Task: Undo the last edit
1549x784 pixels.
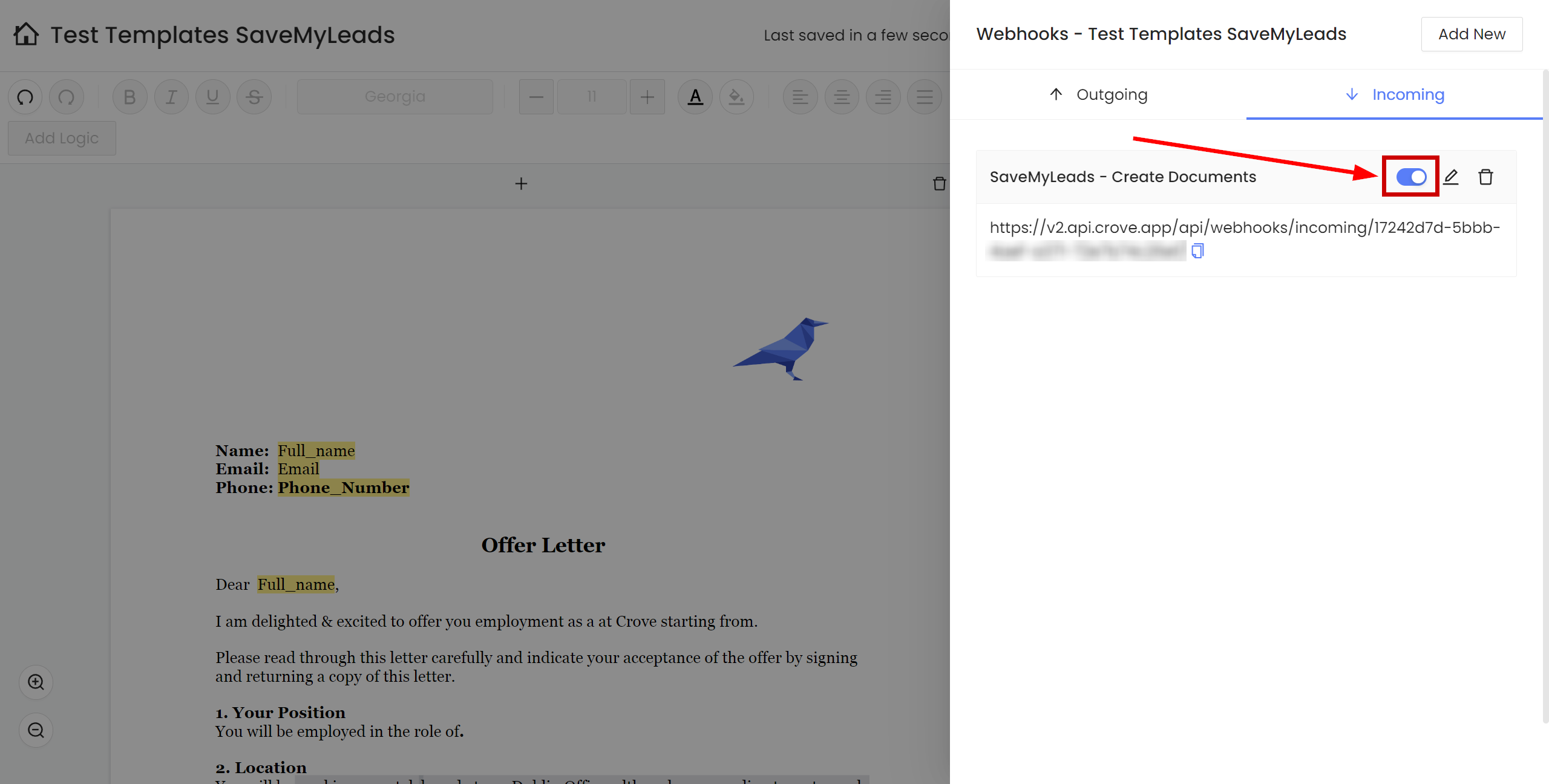Action: 25,97
